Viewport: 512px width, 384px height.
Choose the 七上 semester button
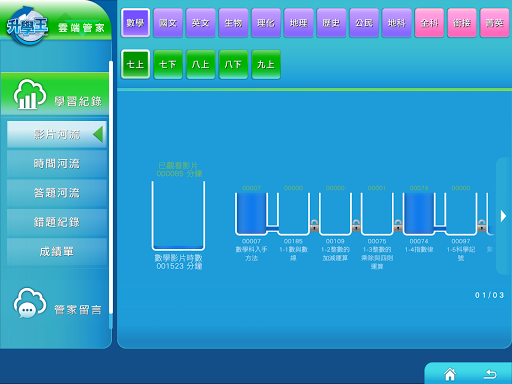tap(135, 64)
